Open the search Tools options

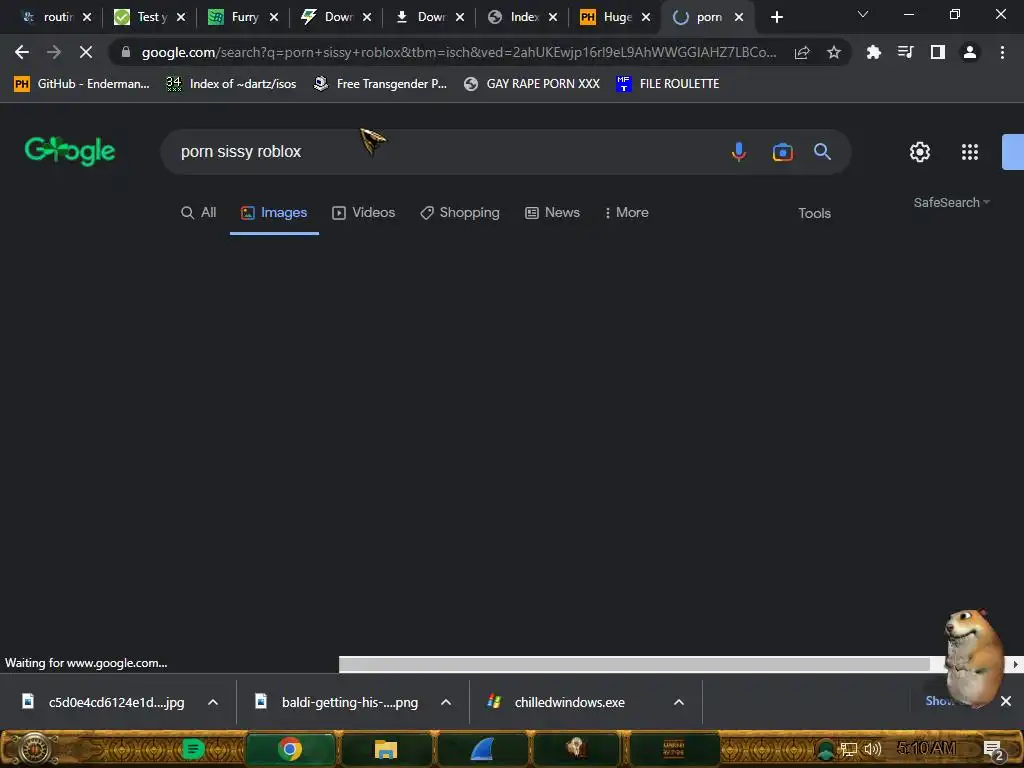tap(814, 214)
